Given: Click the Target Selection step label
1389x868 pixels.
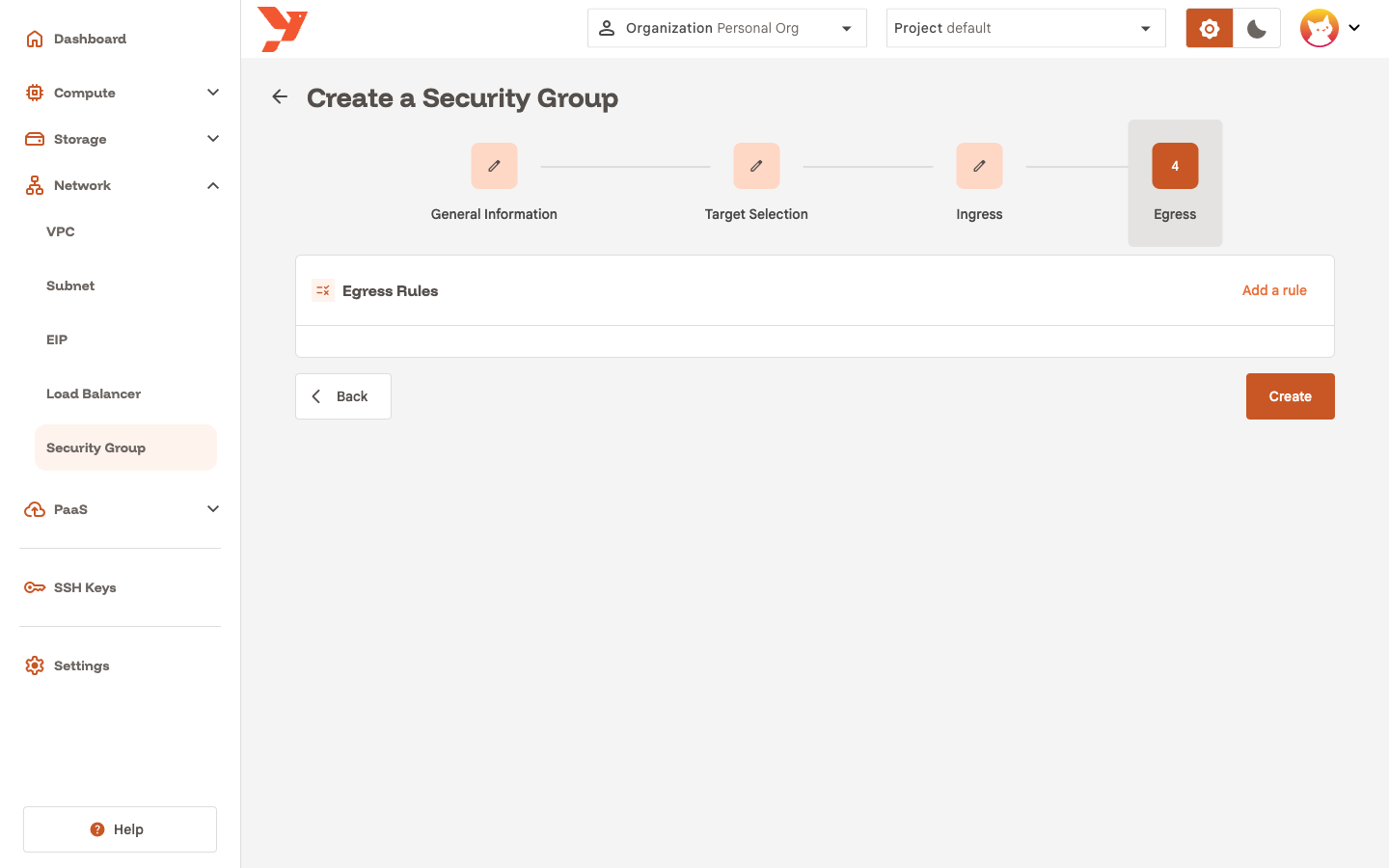Looking at the screenshot, I should (x=756, y=214).
